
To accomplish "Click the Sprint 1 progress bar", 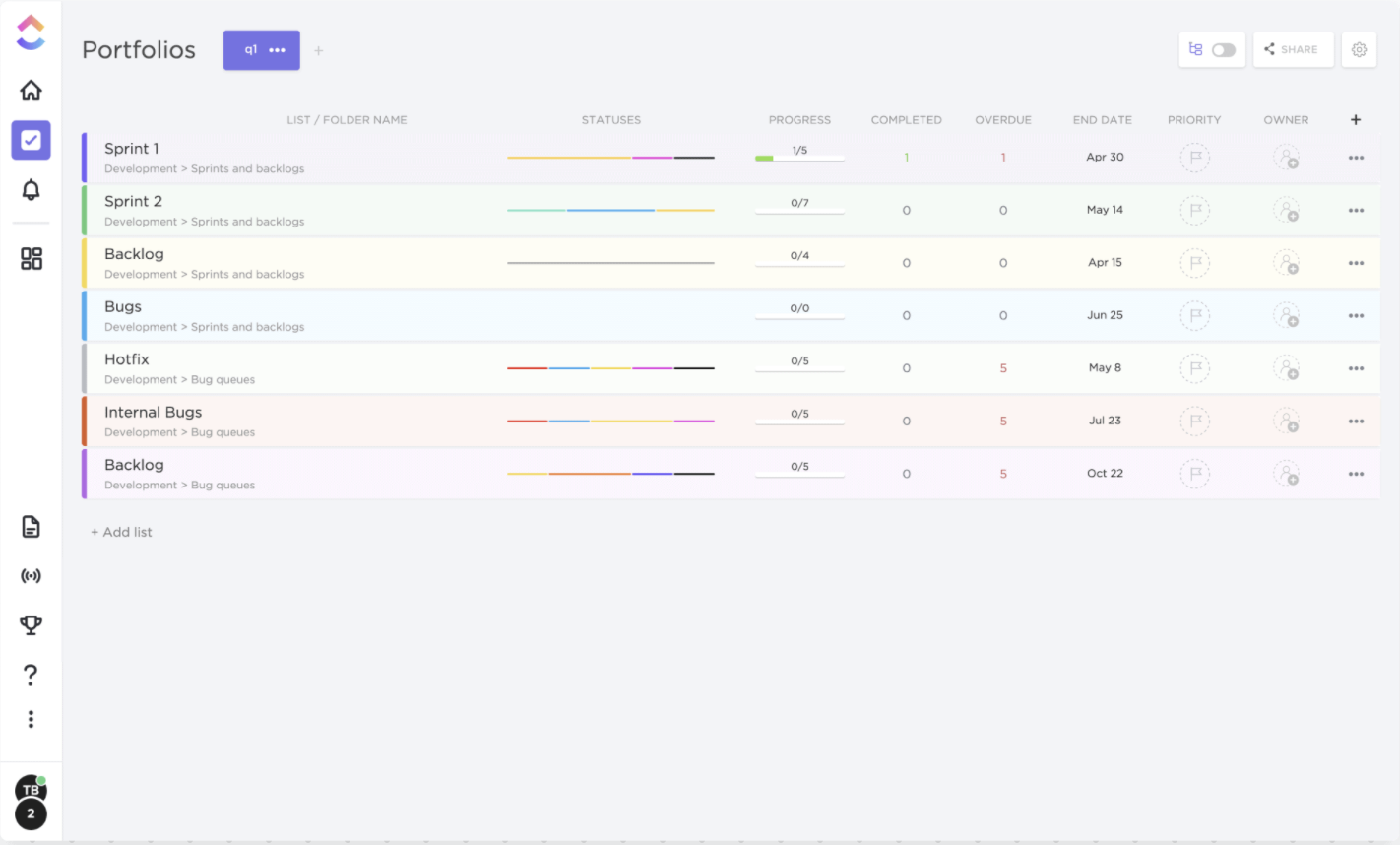I will click(799, 158).
